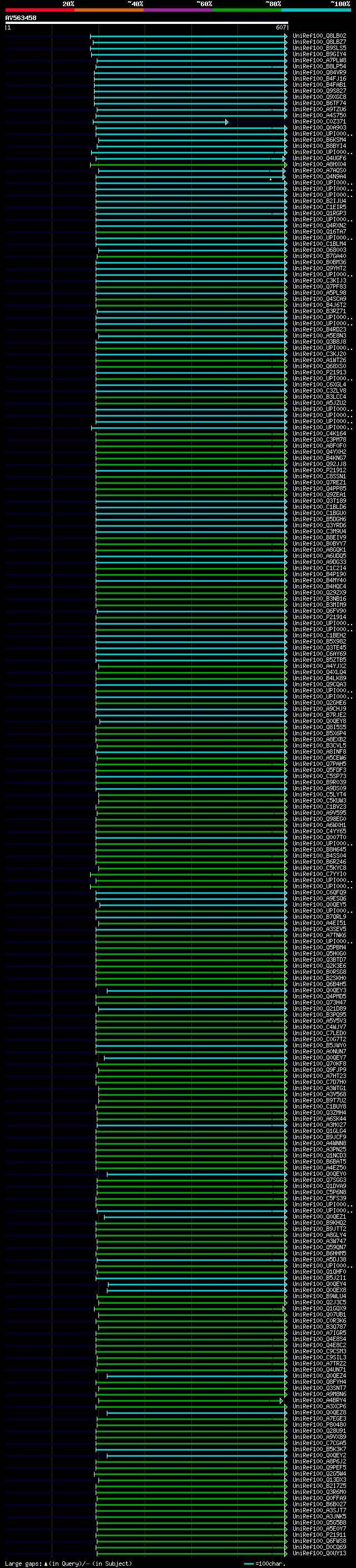
Task: Click the text UniRef100_Q07UB1
Action: pyautogui.click(x=319, y=1315)
